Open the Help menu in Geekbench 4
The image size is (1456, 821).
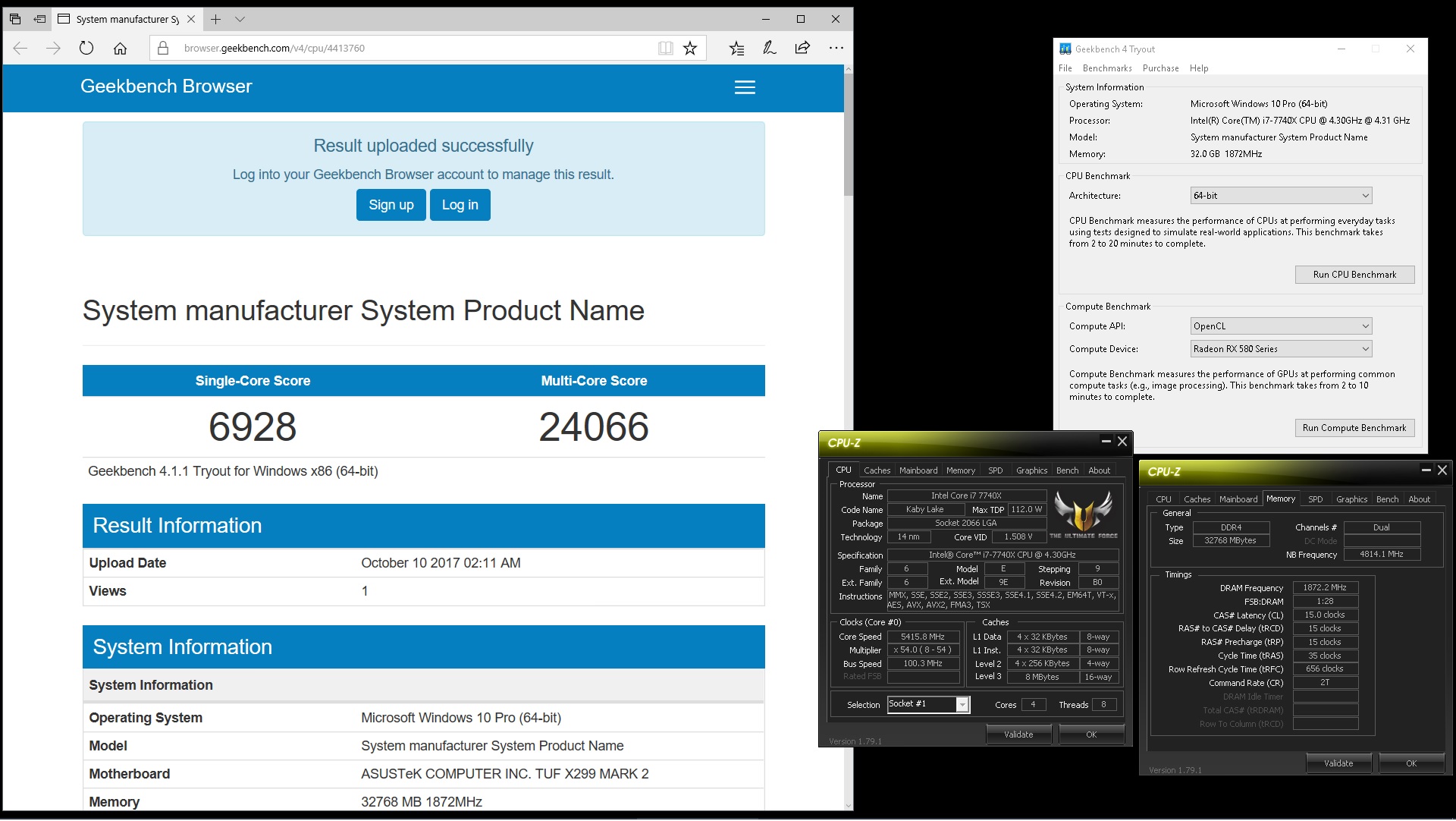pos(1199,68)
